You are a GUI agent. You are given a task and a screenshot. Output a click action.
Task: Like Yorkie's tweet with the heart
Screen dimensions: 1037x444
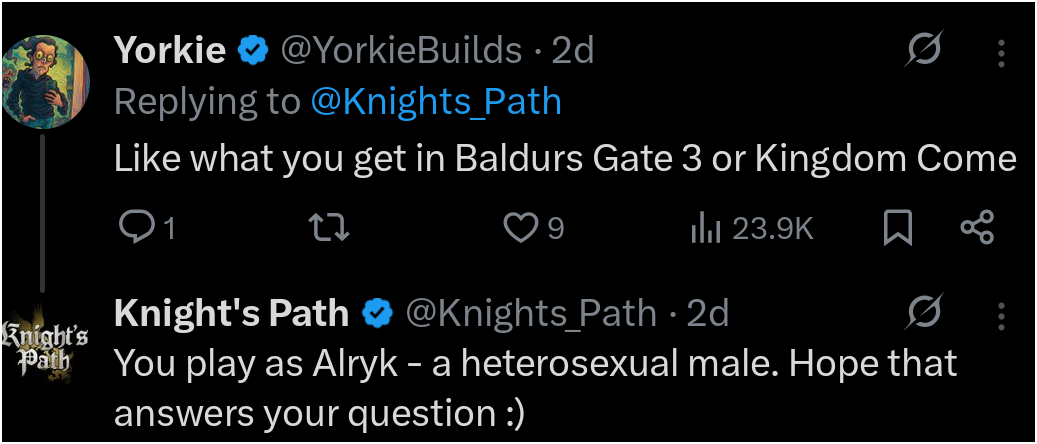tap(519, 229)
